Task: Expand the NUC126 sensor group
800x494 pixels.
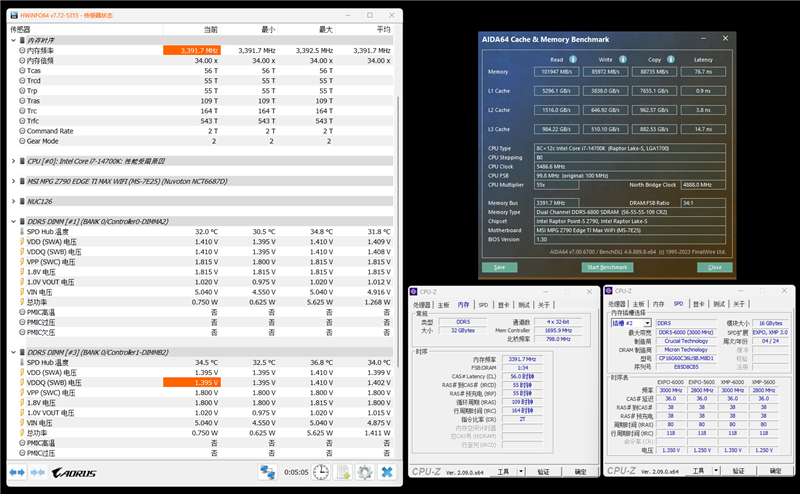Action: [13, 202]
